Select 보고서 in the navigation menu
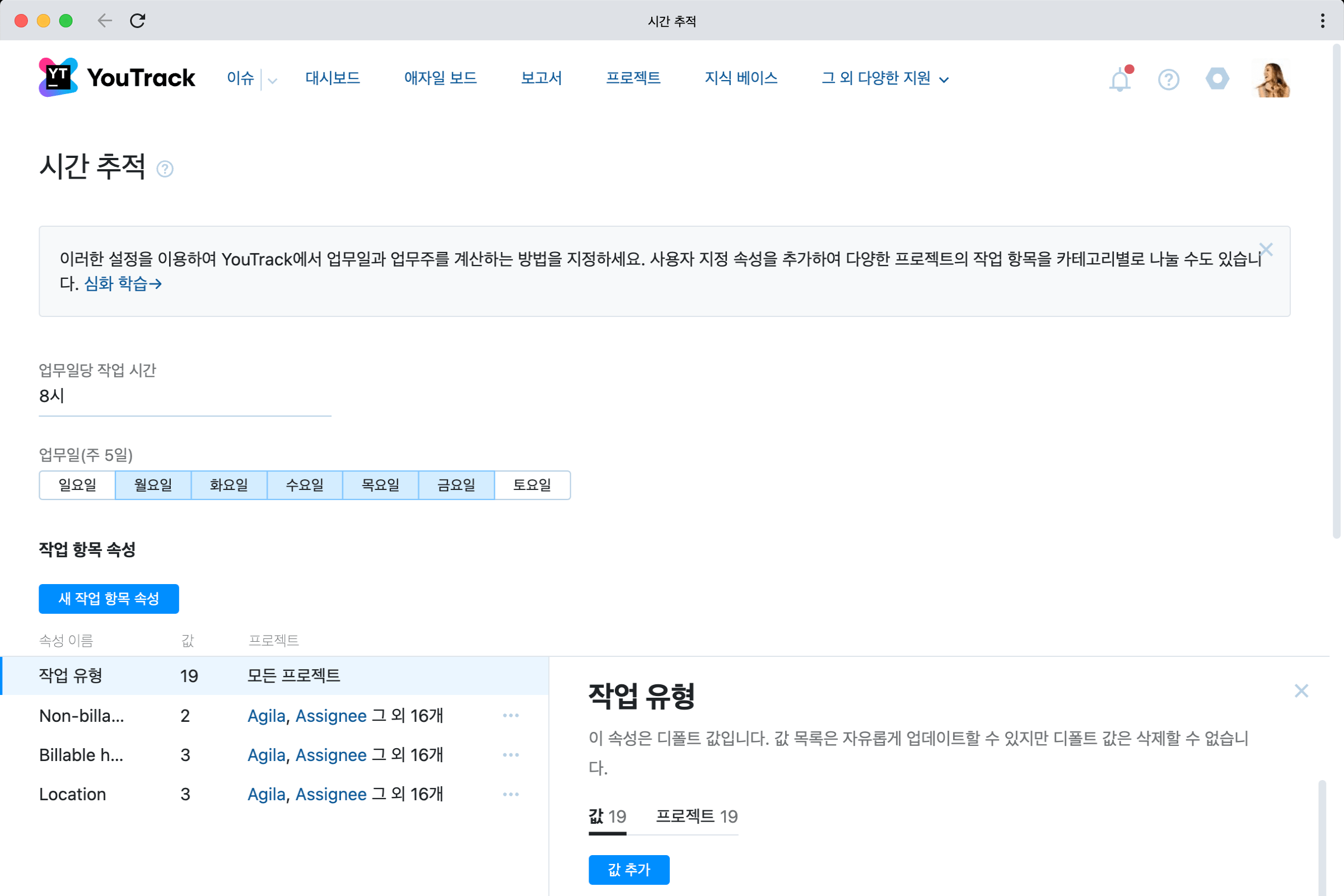1344x896 pixels. click(x=540, y=78)
